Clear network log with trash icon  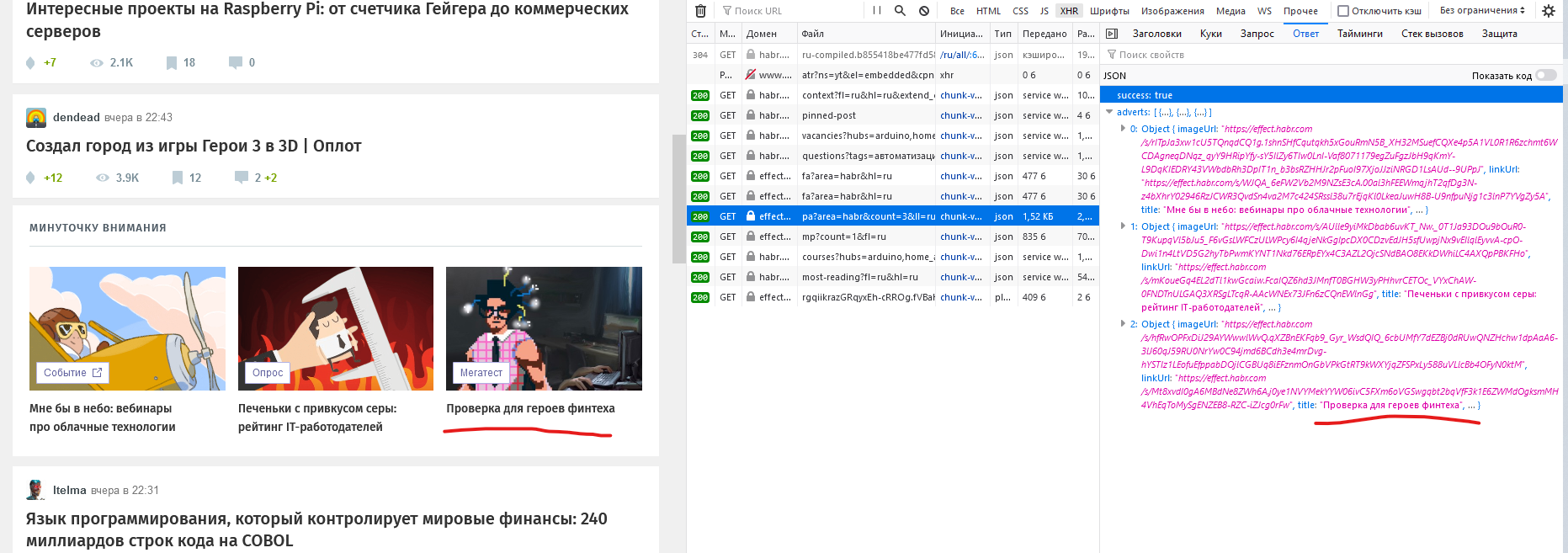click(x=700, y=11)
